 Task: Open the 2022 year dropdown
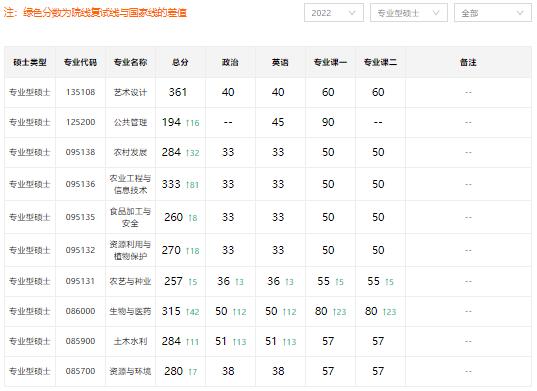[x=334, y=13]
